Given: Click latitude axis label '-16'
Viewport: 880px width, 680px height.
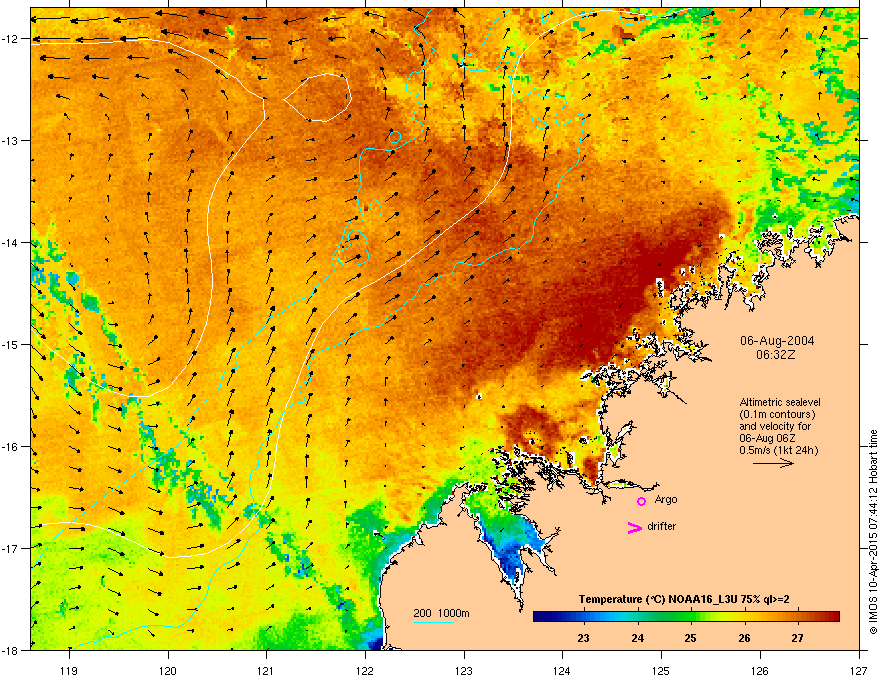Looking at the screenshot, I should [x=11, y=447].
